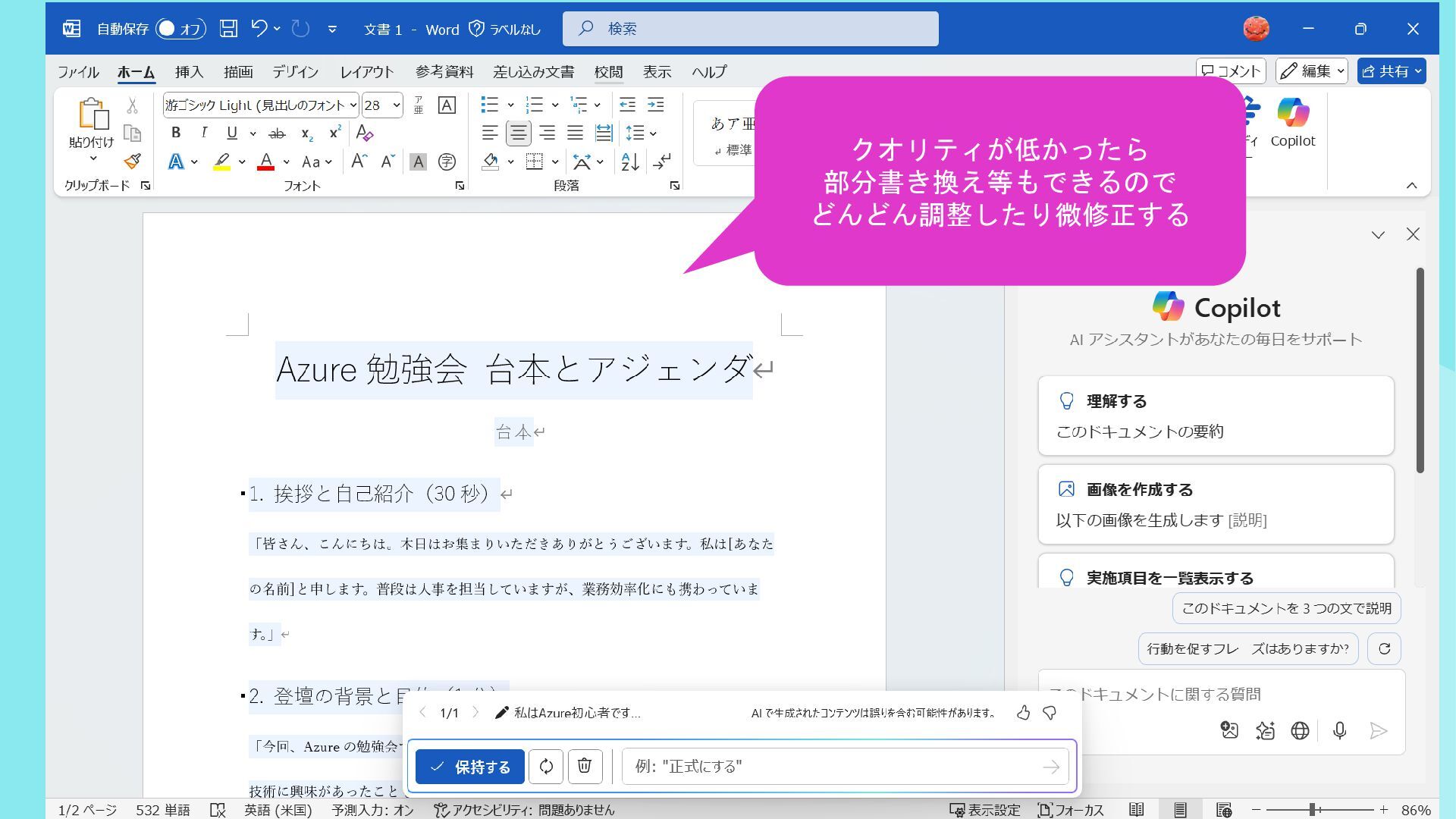The image size is (1456, 819).
Task: Click the 検索 search box
Action: click(750, 29)
